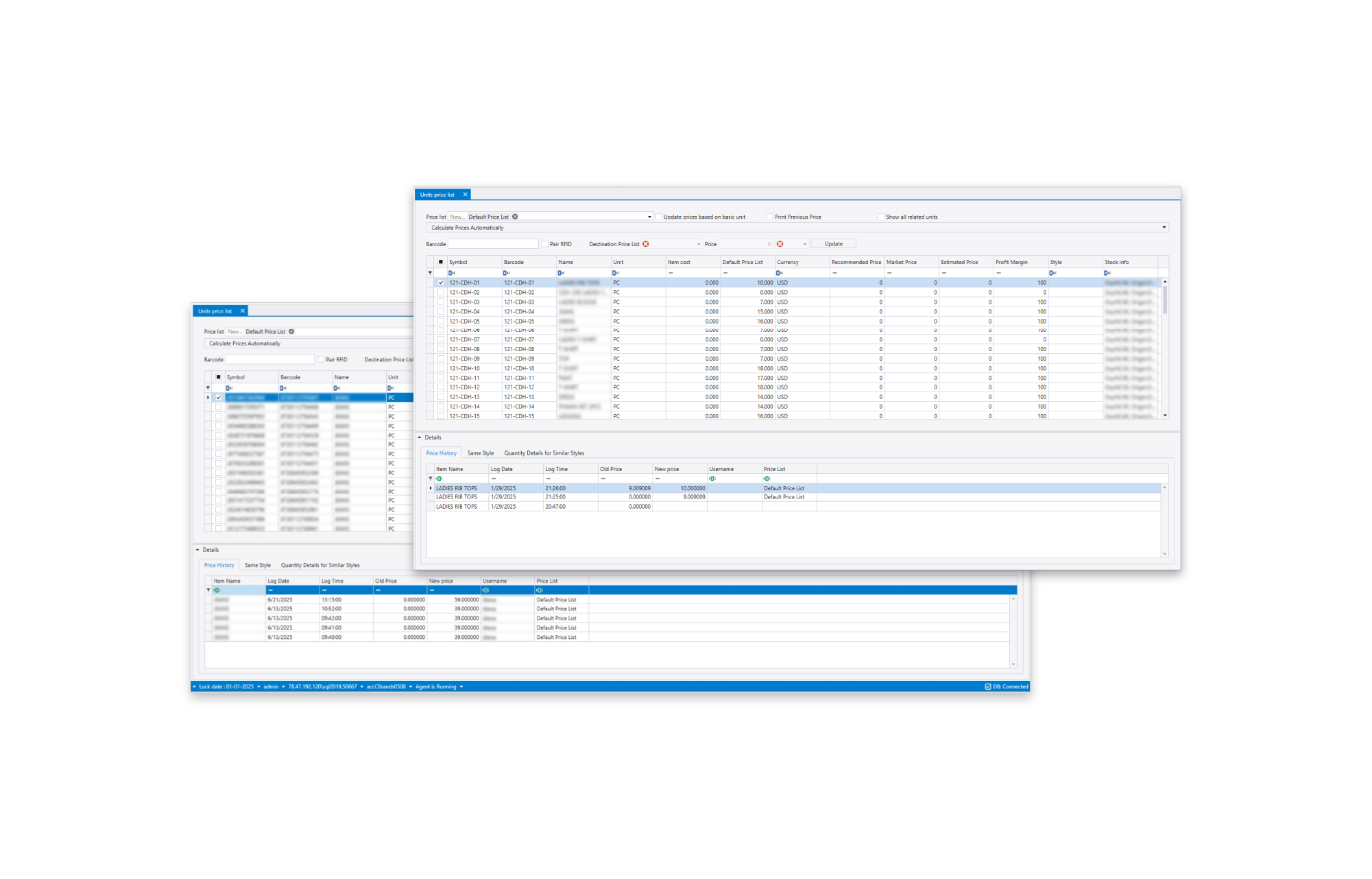The height and width of the screenshot is (879, 1372).
Task: Close front Units price list tab
Action: pyautogui.click(x=465, y=195)
